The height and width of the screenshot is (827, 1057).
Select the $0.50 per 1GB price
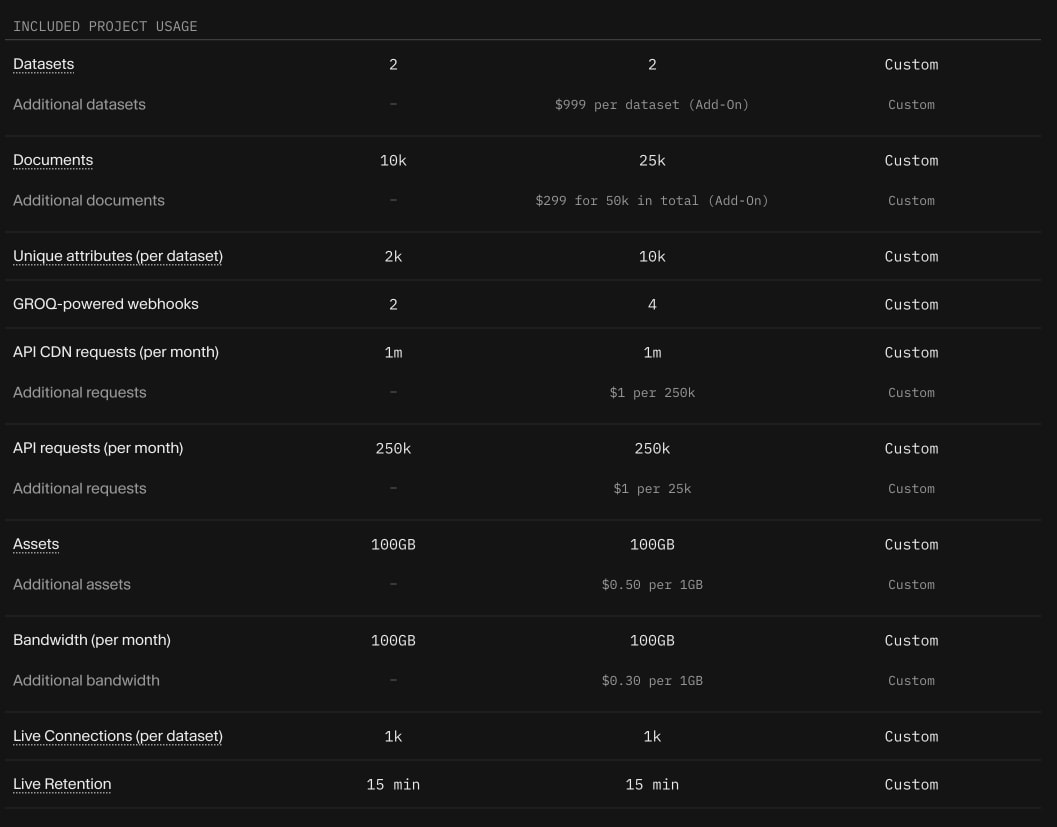click(x=652, y=584)
